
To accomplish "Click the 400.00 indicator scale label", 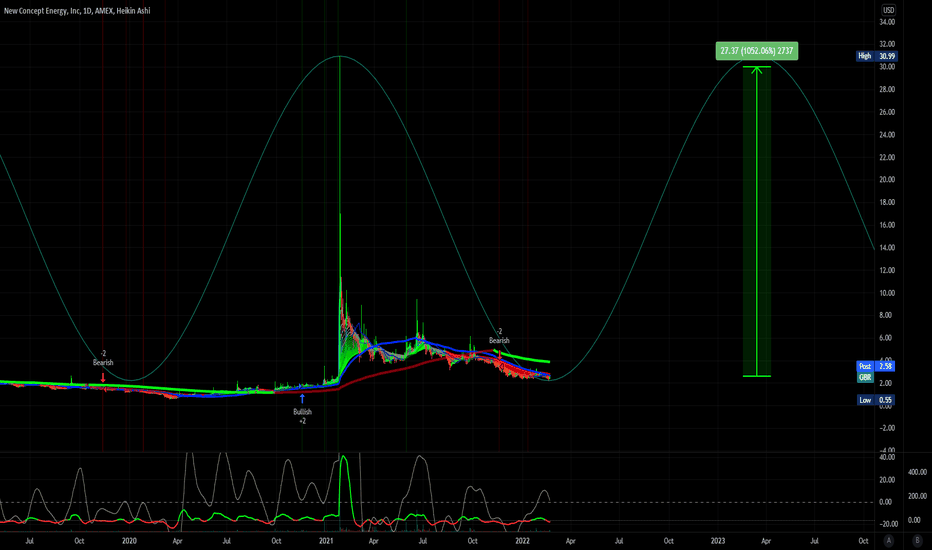I will (x=917, y=472).
